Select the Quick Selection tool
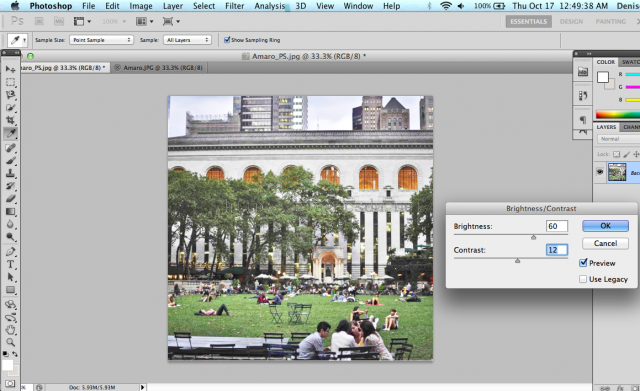Image resolution: width=640 pixels, height=391 pixels. (10, 108)
